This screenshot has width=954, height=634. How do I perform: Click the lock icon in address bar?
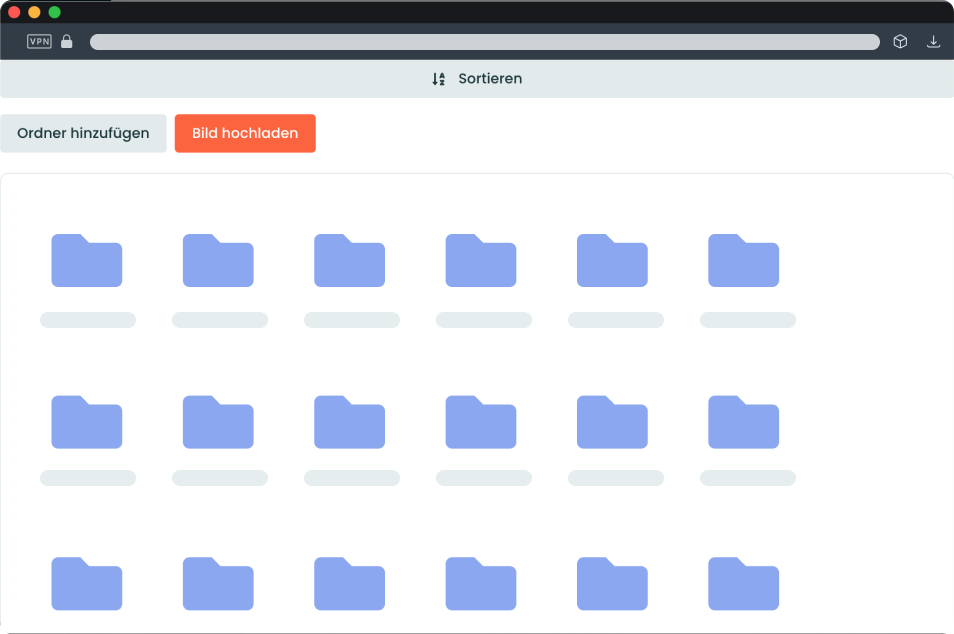tap(67, 41)
